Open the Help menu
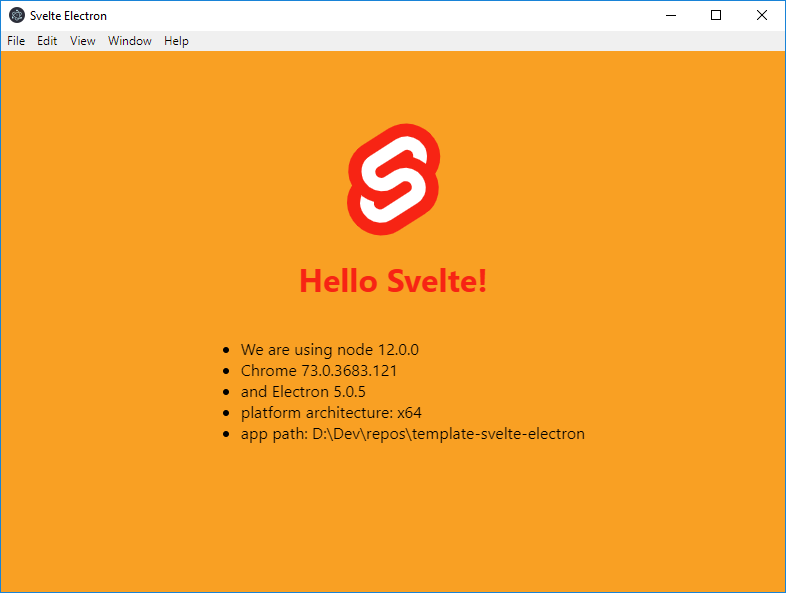This screenshot has width=786, height=593. [x=176, y=41]
